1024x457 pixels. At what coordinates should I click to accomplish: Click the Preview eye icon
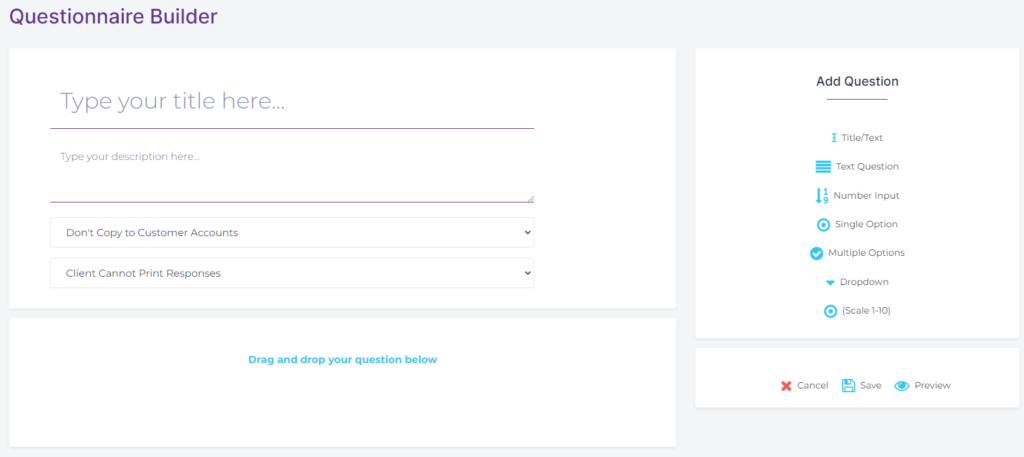point(901,386)
